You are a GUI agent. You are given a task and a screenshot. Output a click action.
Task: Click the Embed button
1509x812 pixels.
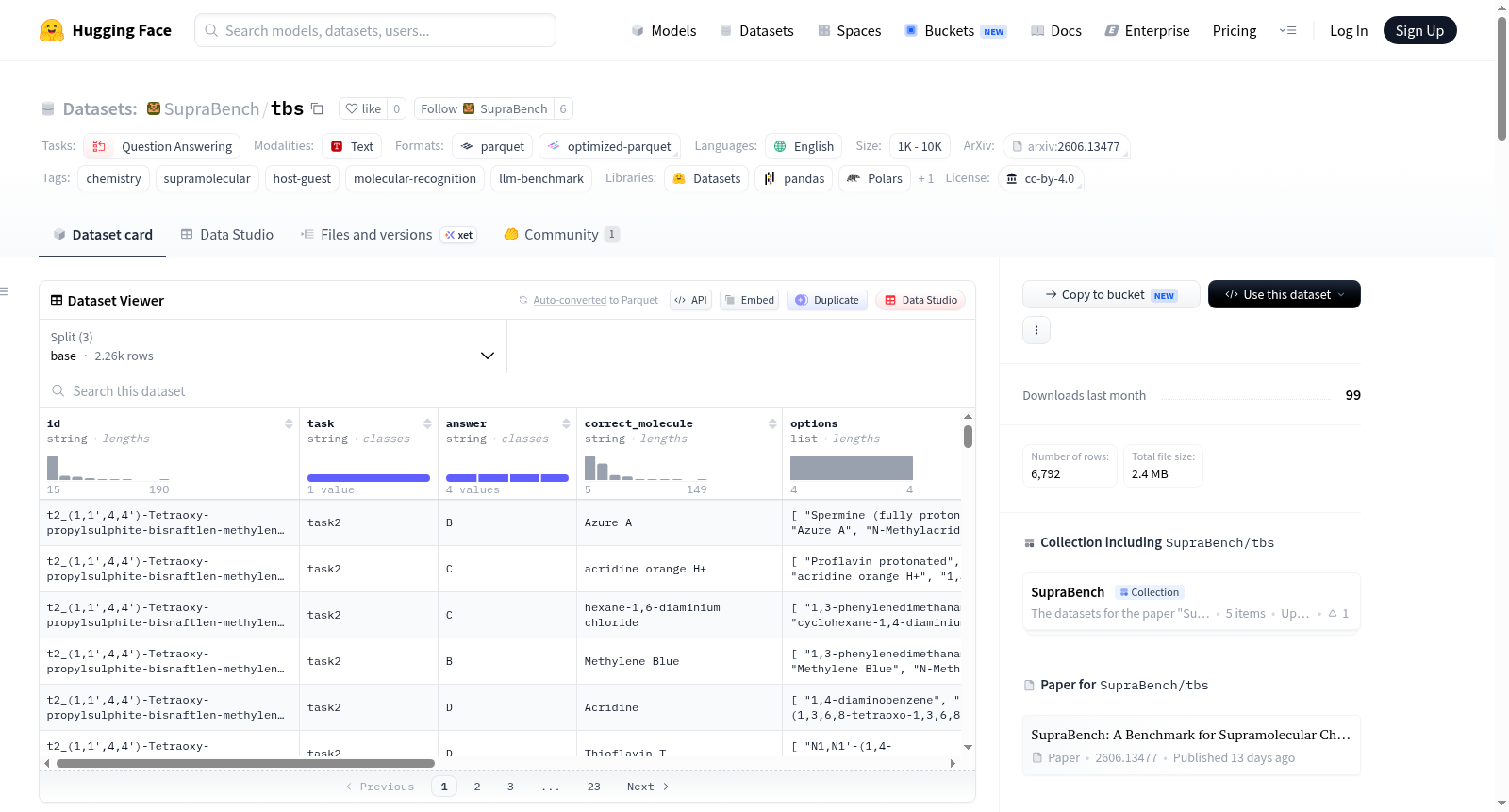[x=749, y=300]
